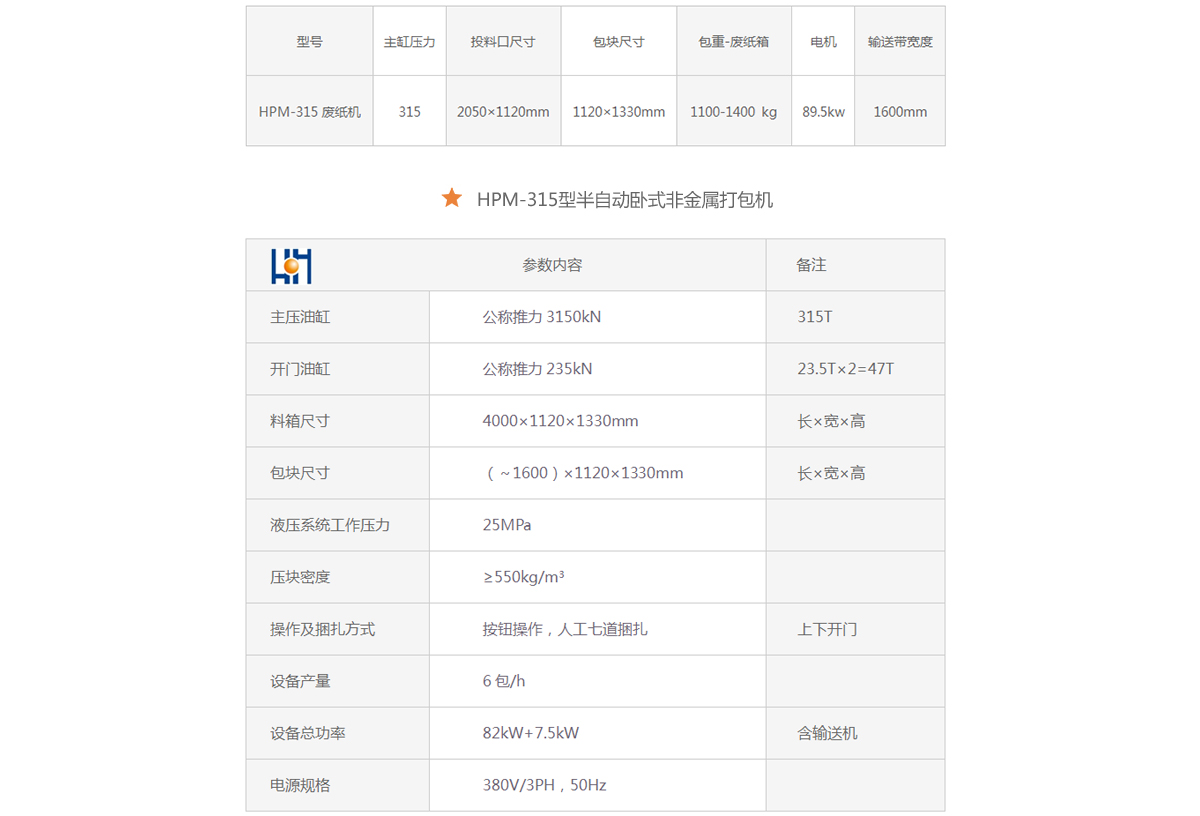The image size is (1200, 816).
Task: Select the 380V/3PH，50Hz power spec
Action: pyautogui.click(x=544, y=785)
